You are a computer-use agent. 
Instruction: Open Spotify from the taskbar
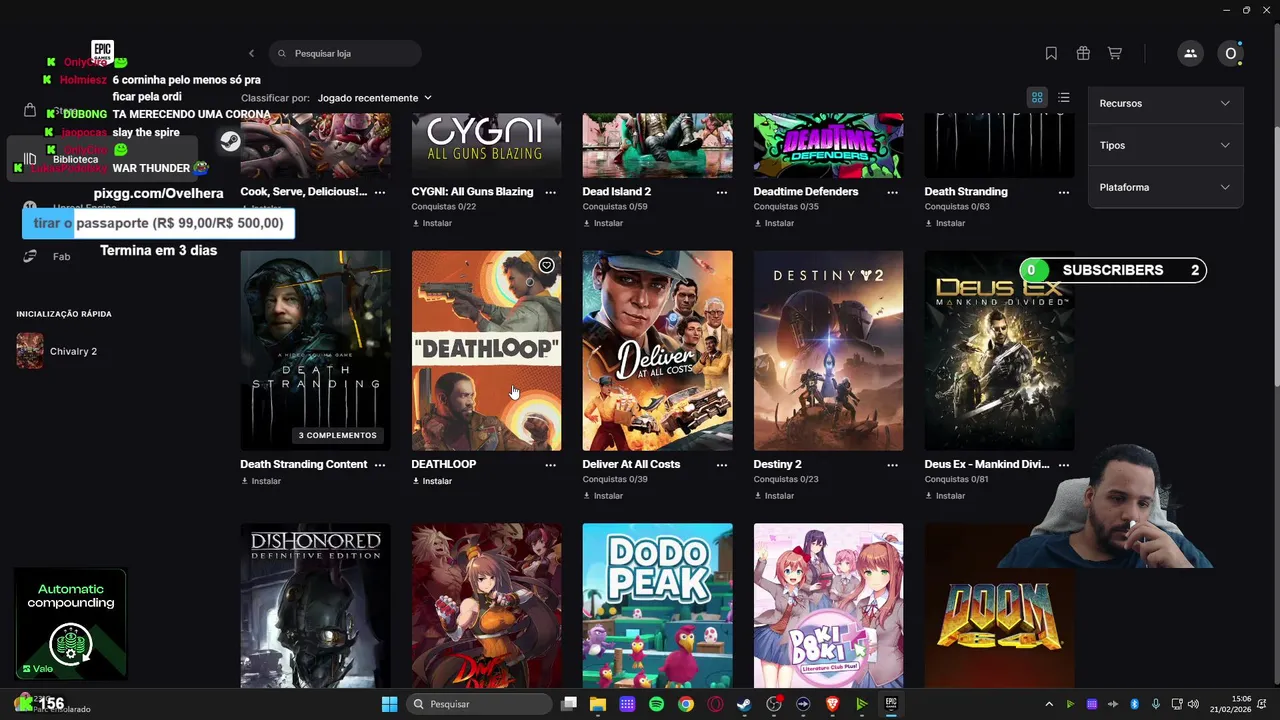pos(656,704)
